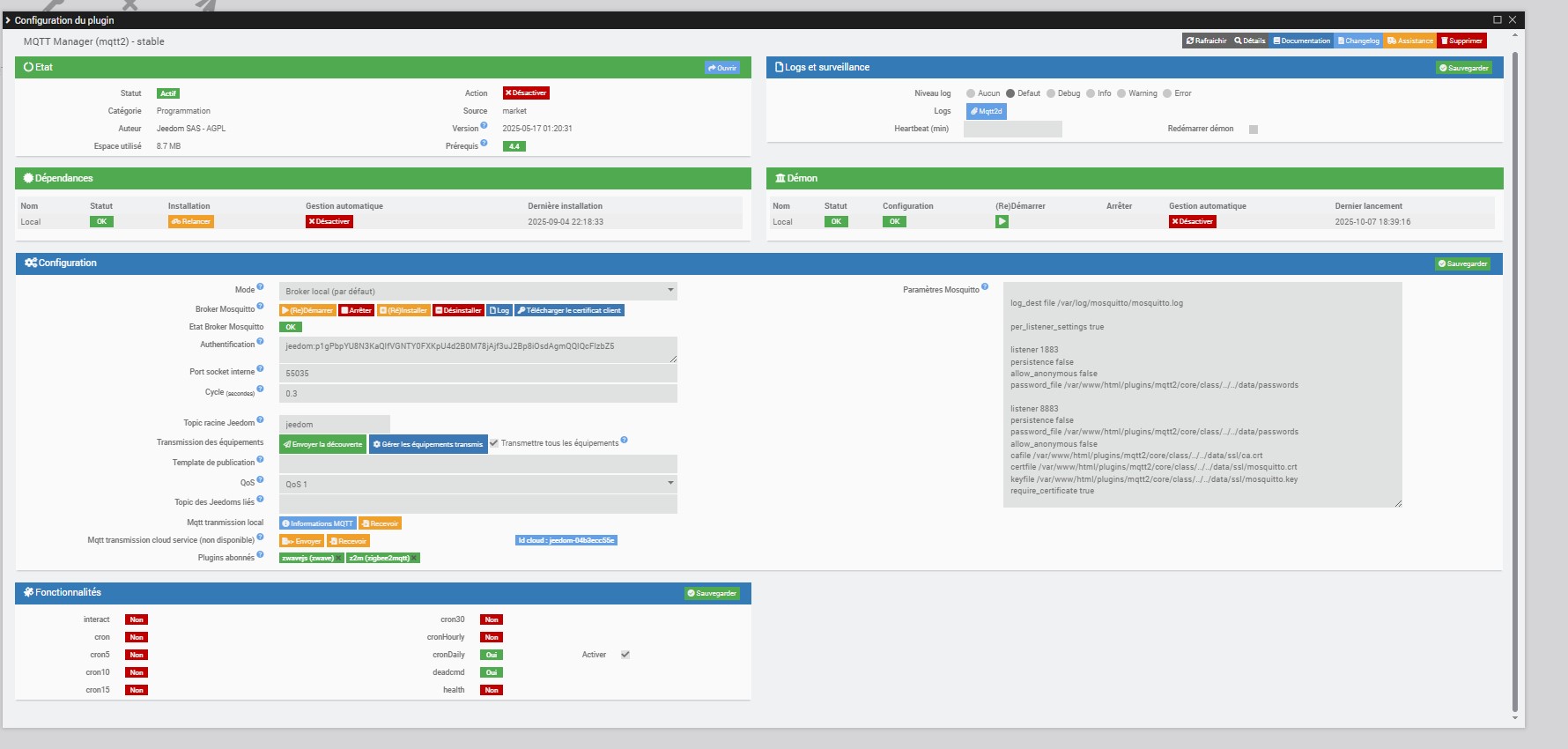The image size is (1568, 749).
Task: Click into the Heartbeat (min) field
Action: point(1013,130)
